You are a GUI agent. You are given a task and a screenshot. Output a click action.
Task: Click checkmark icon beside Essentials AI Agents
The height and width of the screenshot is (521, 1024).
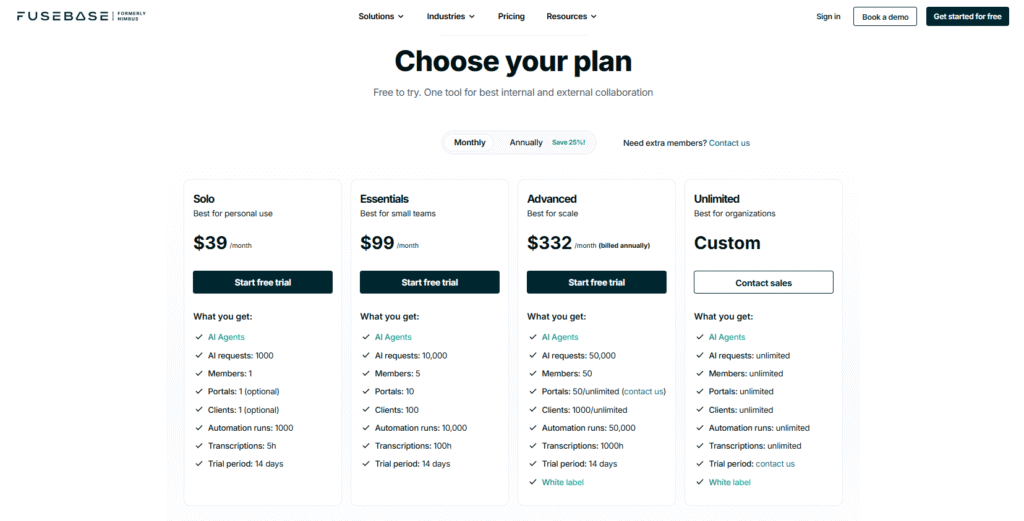365,337
